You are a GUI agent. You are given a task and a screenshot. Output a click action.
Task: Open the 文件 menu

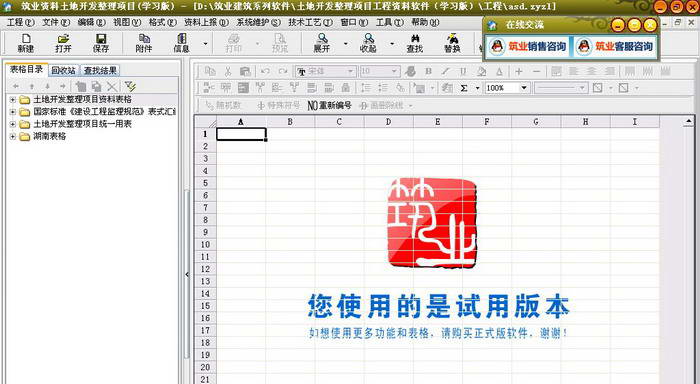56,22
